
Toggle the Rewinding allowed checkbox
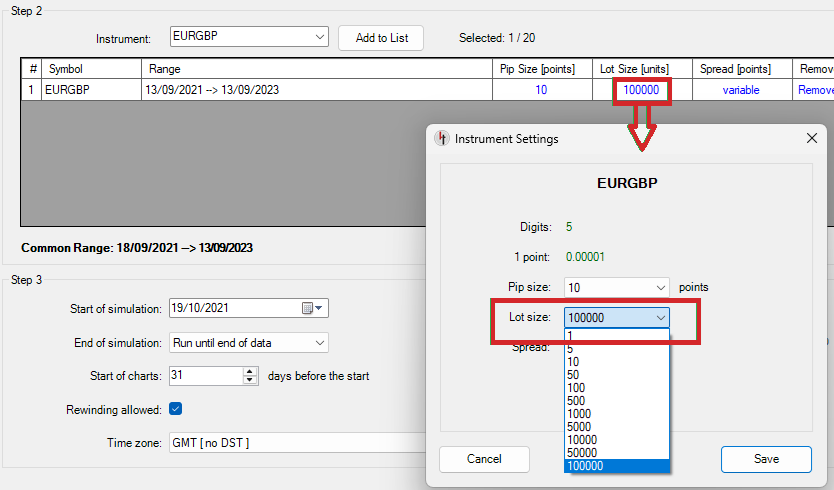pos(175,408)
